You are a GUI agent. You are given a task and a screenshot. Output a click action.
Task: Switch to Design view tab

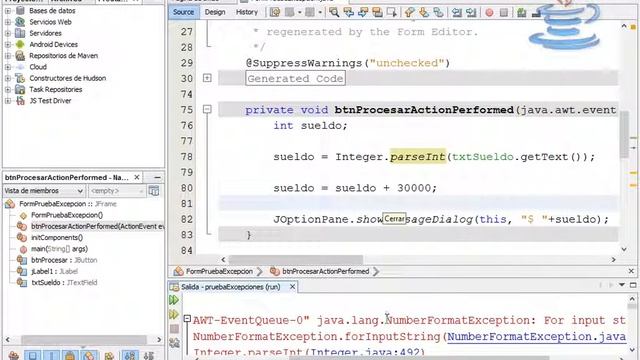tap(215, 12)
